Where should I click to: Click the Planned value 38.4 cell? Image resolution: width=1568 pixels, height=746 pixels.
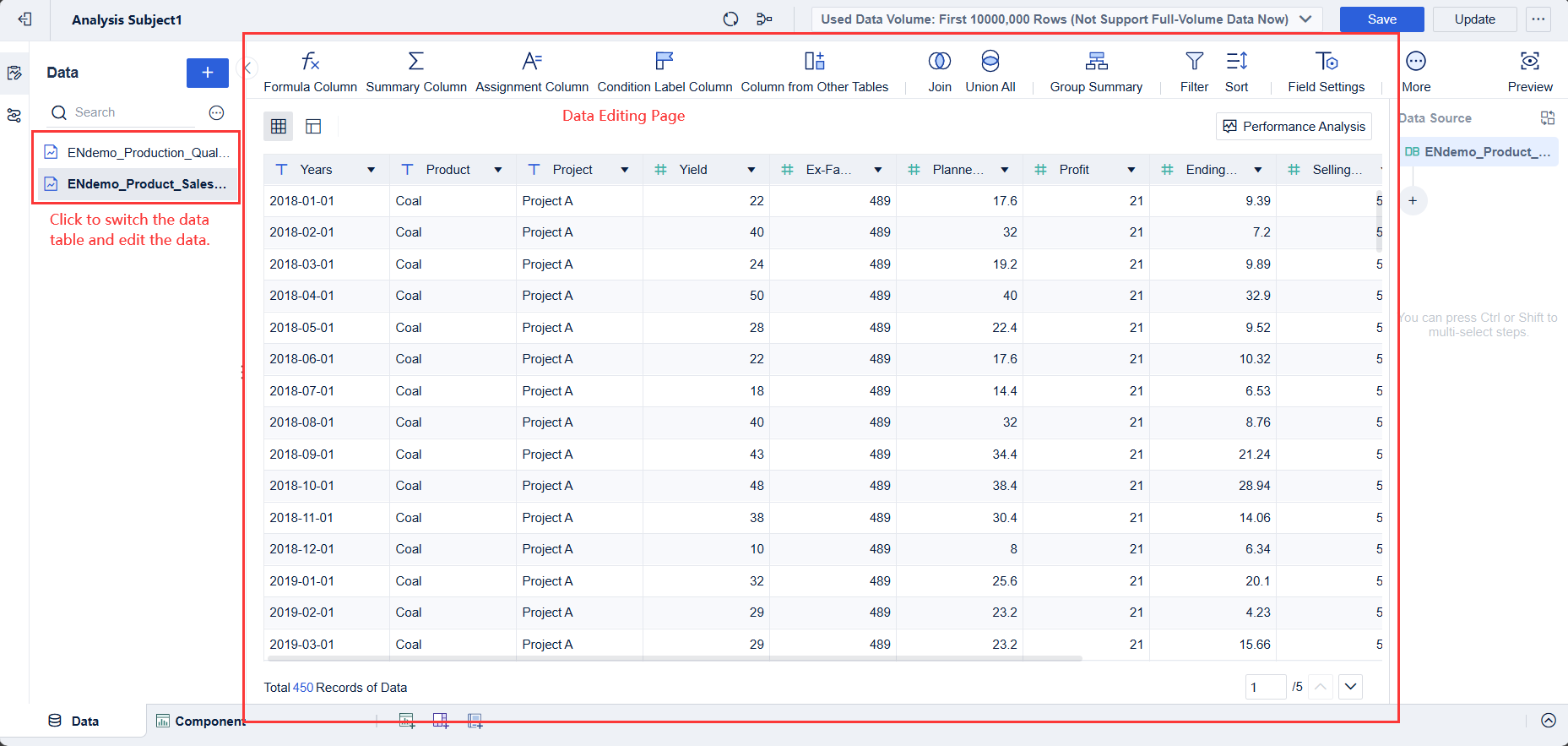[960, 486]
